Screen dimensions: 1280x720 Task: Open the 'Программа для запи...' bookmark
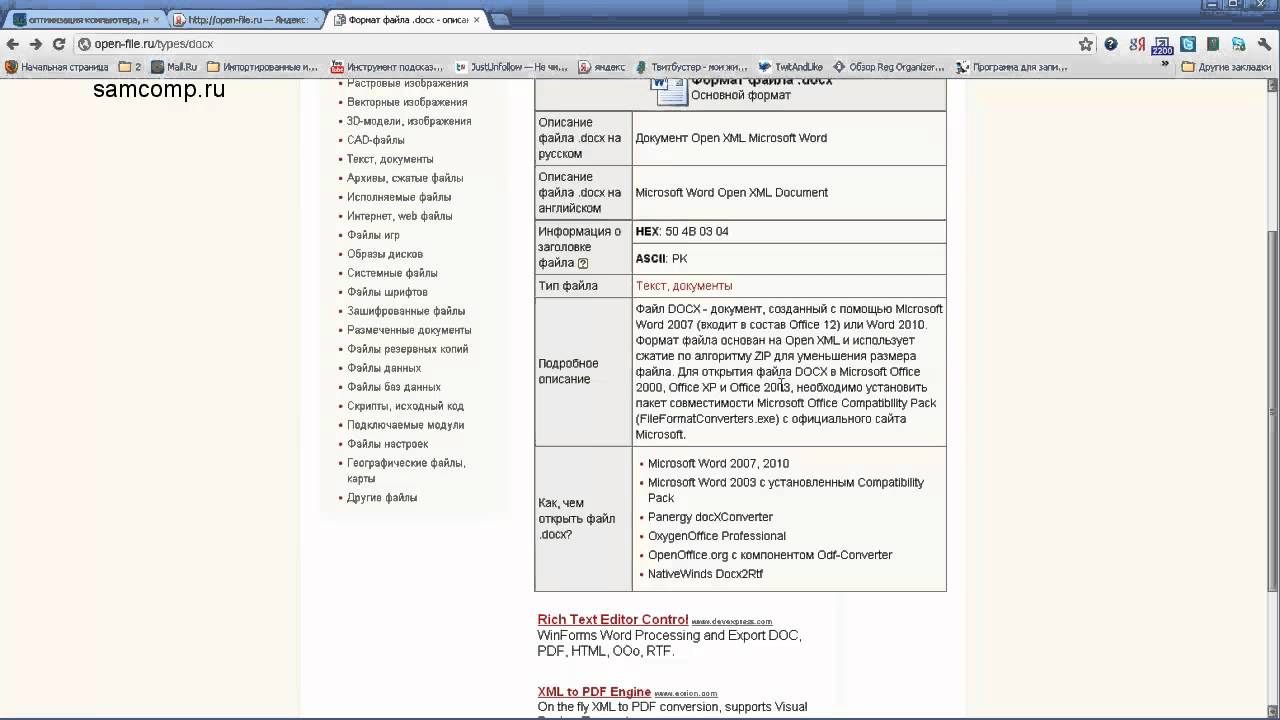pyautogui.click(x=1012, y=67)
